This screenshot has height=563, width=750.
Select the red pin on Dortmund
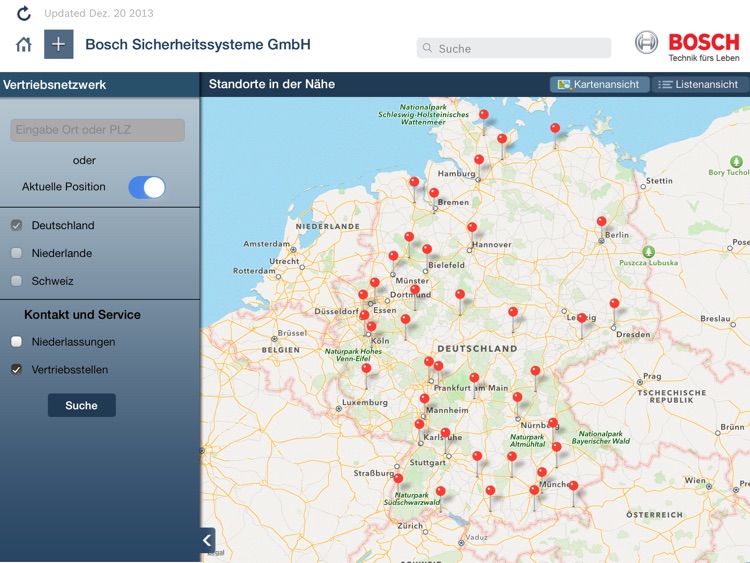pyautogui.click(x=415, y=289)
